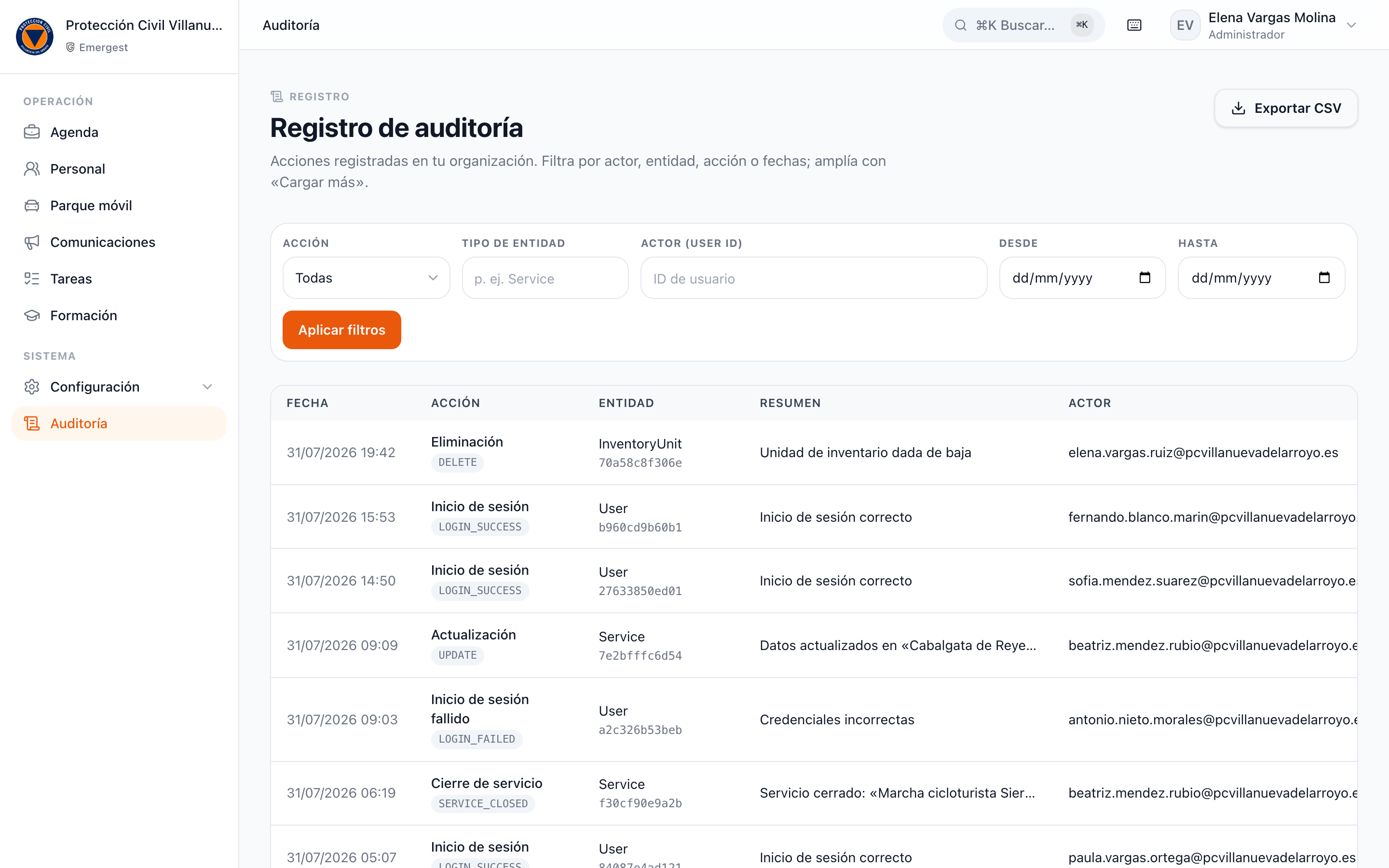Navigate to Comunicaciones

(x=119, y=242)
